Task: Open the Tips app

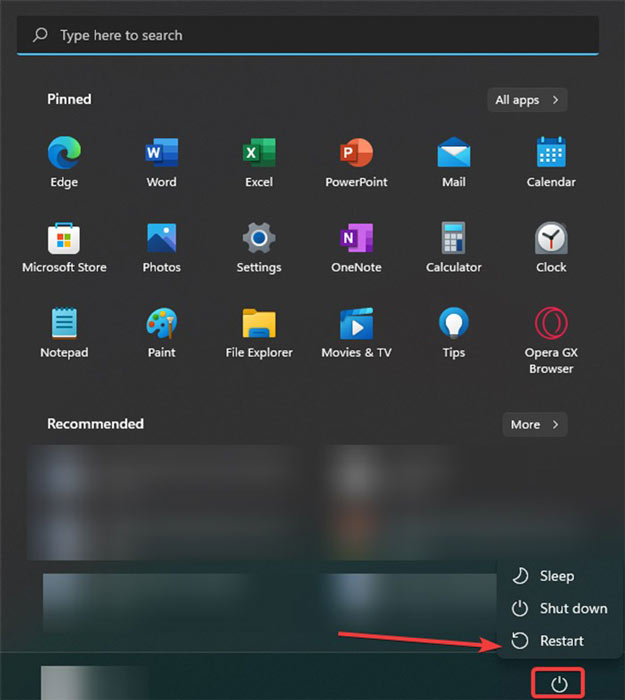Action: point(454,333)
